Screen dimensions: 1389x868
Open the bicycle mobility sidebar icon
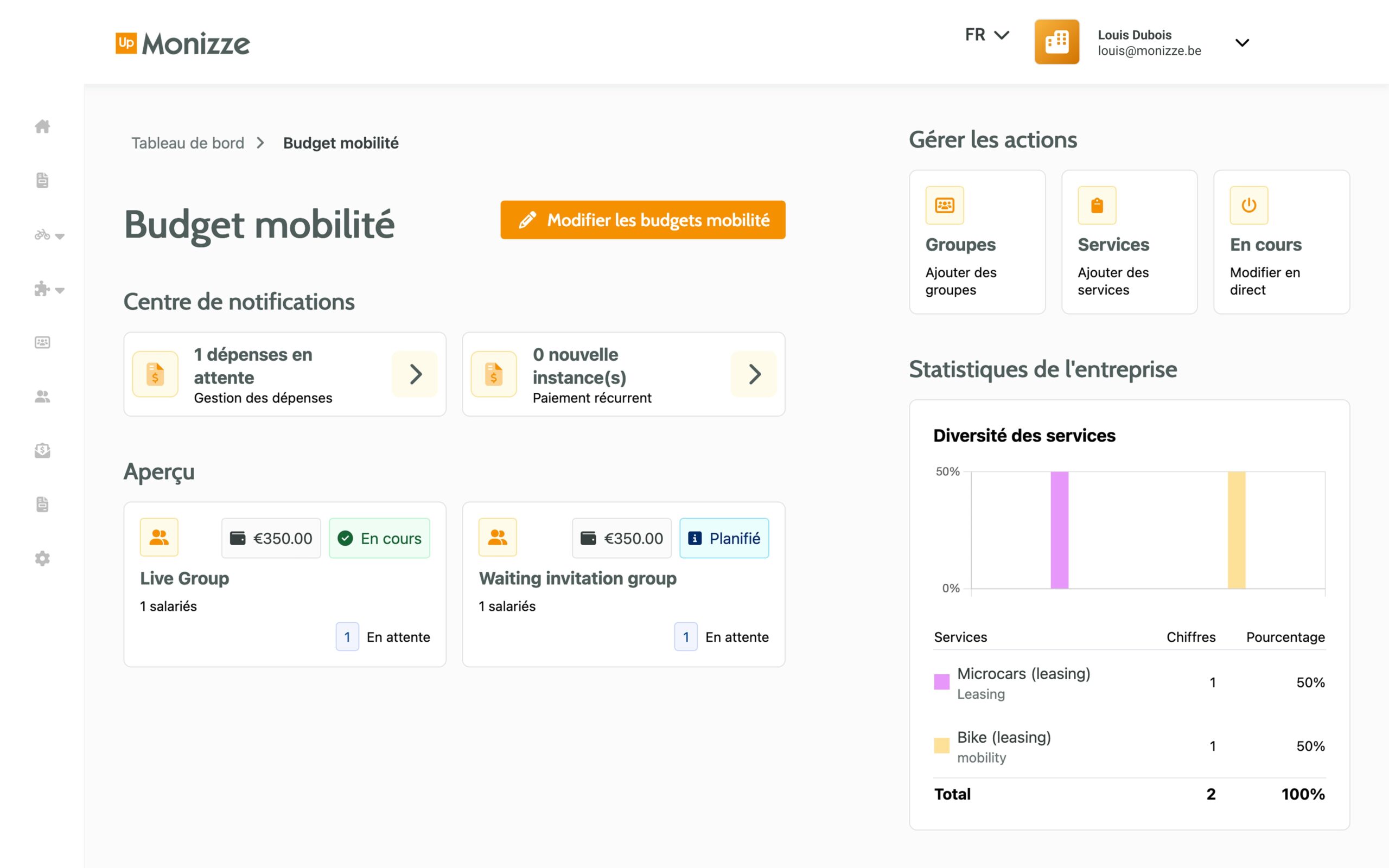coord(42,235)
